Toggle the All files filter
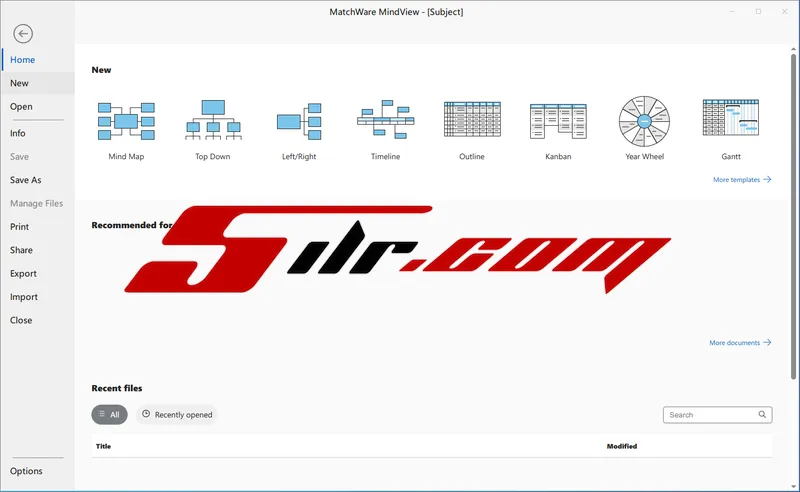This screenshot has height=492, width=800. click(109, 414)
